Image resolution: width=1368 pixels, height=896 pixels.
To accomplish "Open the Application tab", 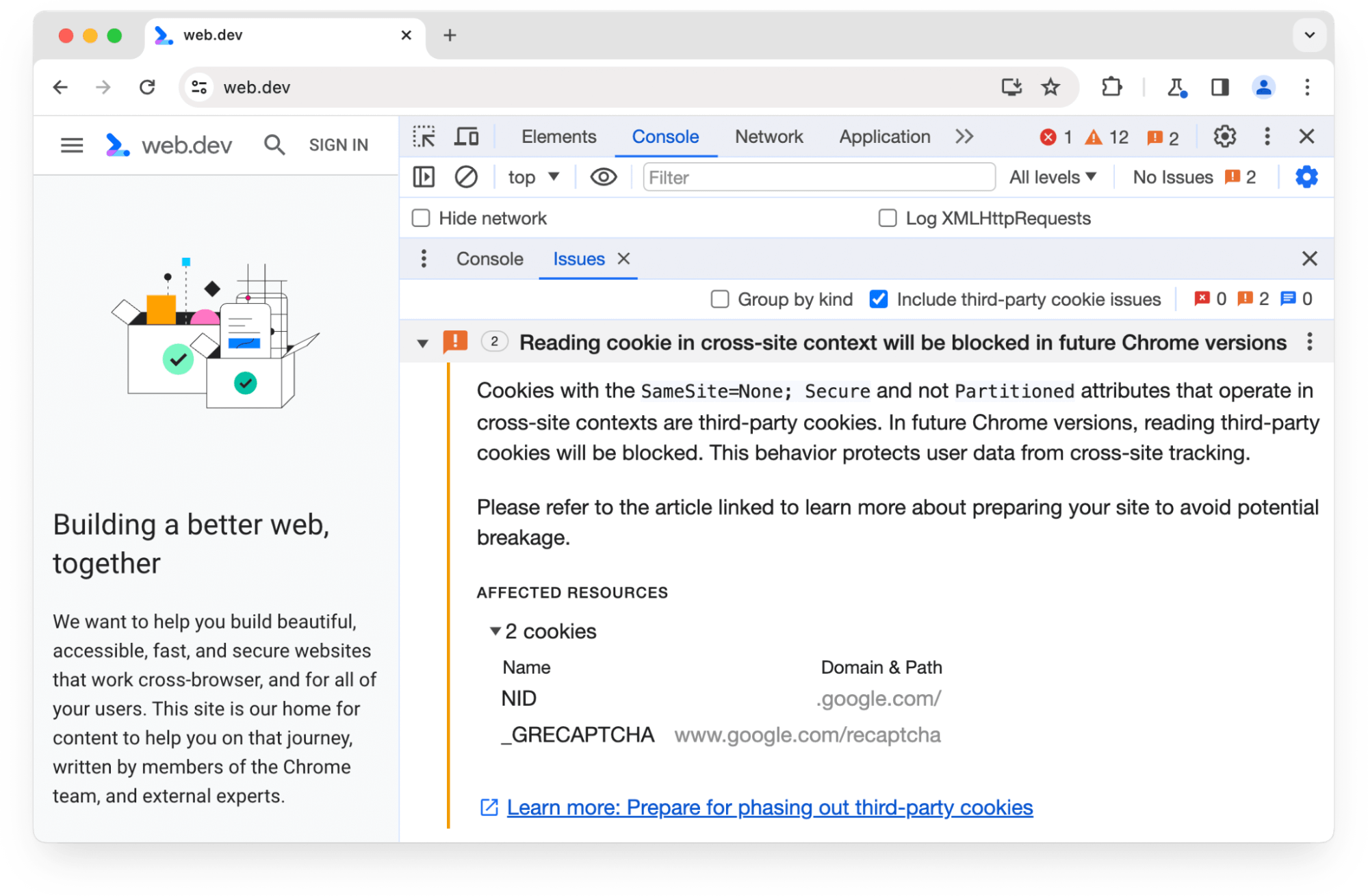I will point(882,137).
